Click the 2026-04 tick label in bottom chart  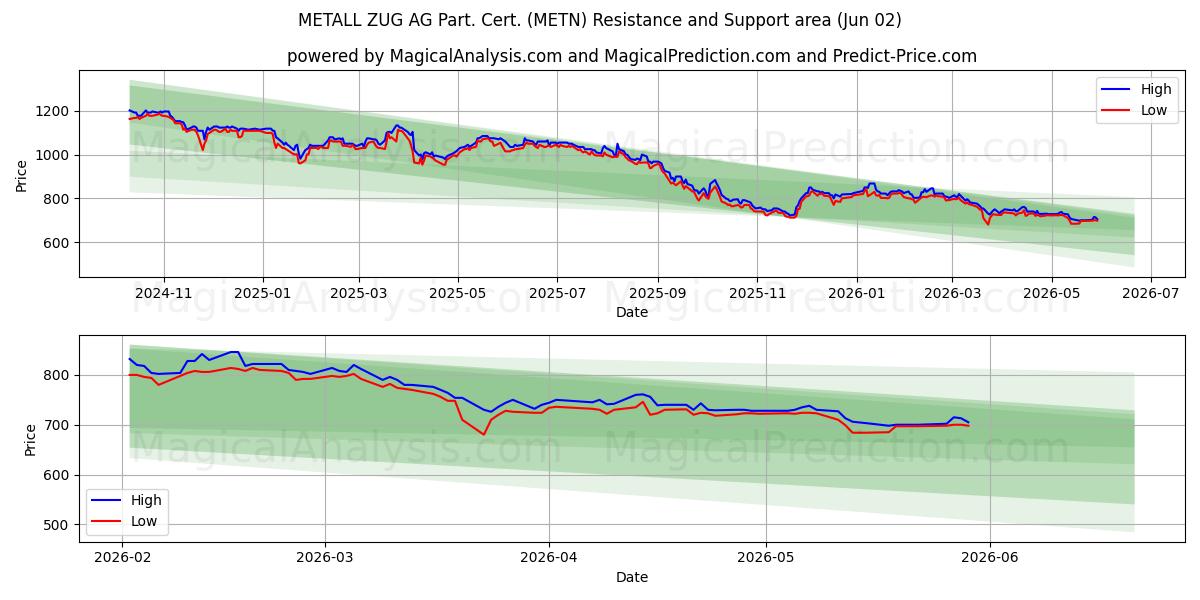tap(549, 558)
